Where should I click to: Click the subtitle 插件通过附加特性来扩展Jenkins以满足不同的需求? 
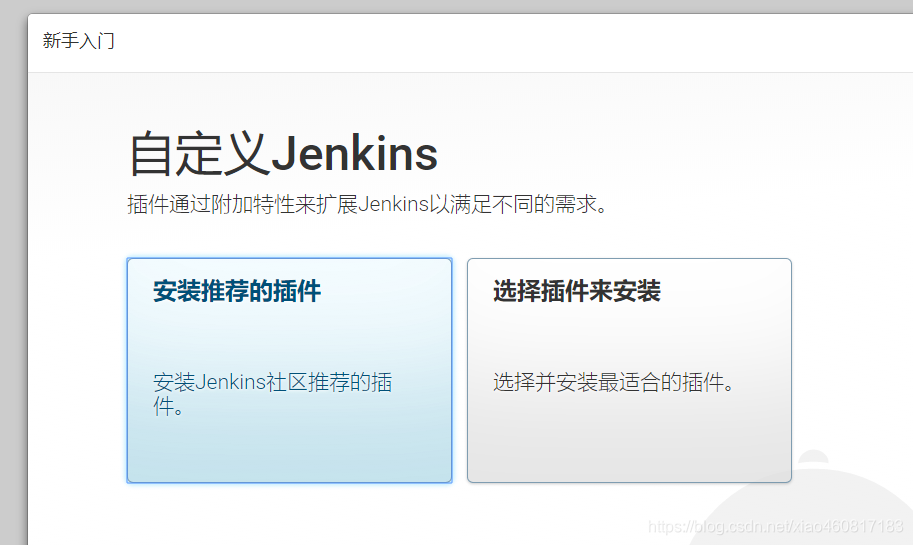367,204
